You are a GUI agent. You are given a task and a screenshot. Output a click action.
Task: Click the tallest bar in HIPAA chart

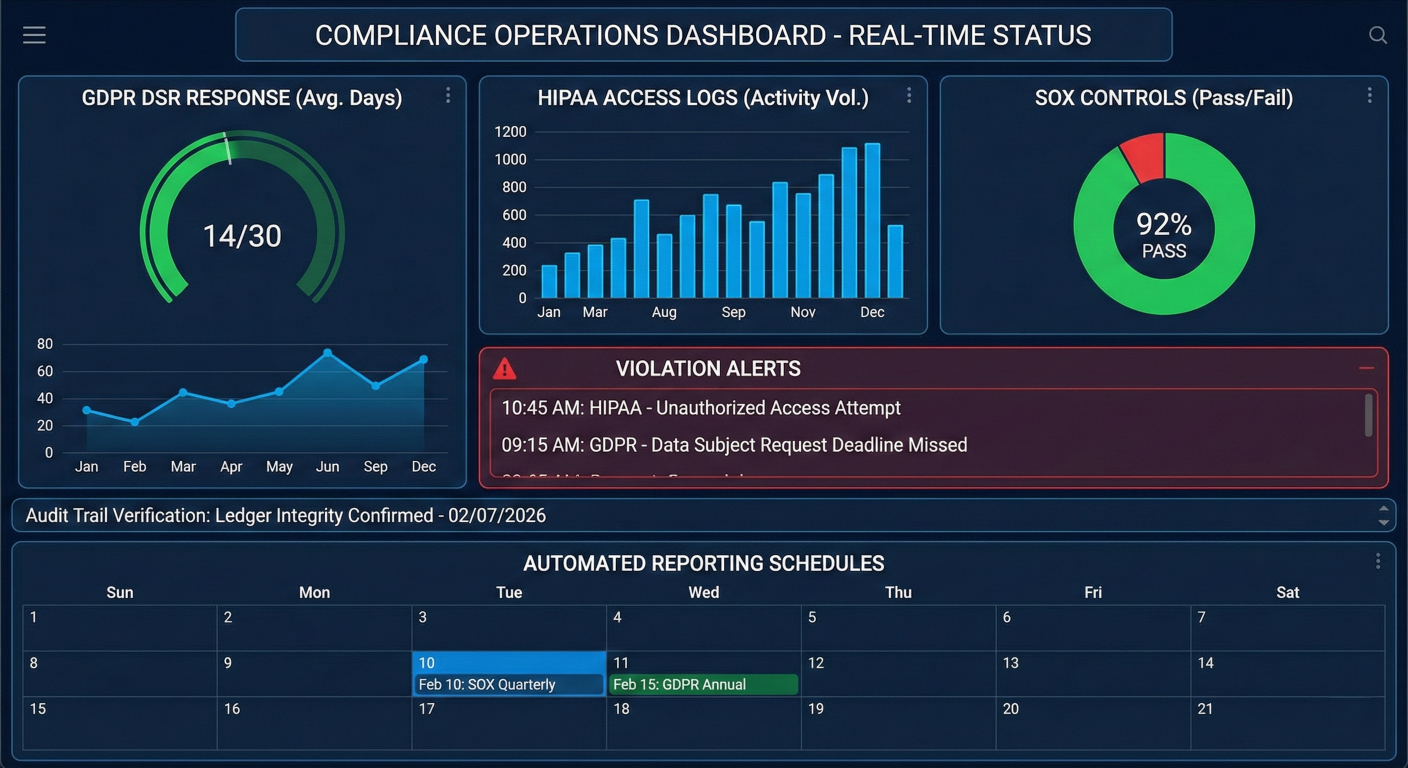(872, 220)
